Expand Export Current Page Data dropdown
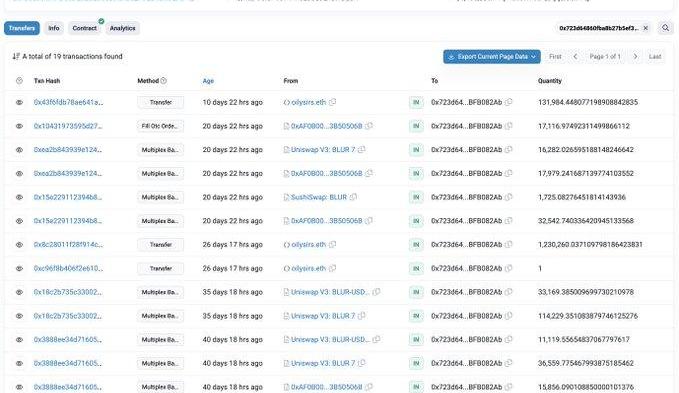 [491, 57]
